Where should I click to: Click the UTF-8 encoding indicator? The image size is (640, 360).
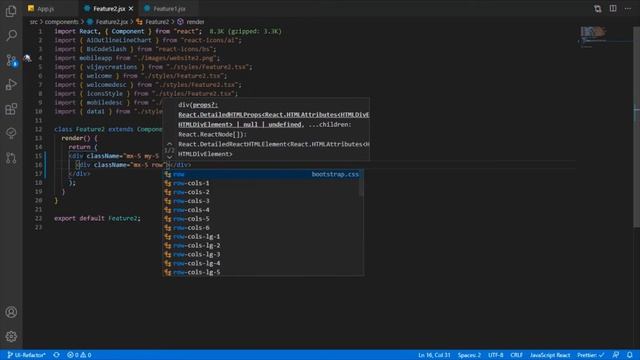tap(496, 355)
